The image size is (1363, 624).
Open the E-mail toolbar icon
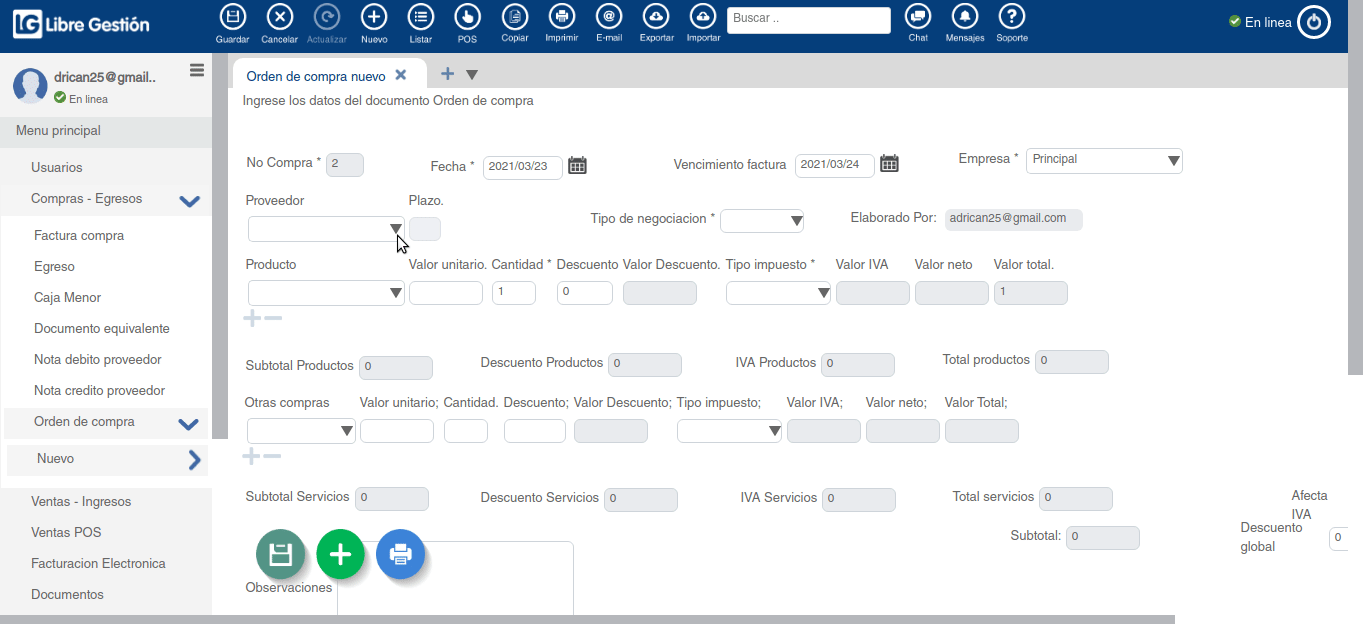(x=609, y=17)
